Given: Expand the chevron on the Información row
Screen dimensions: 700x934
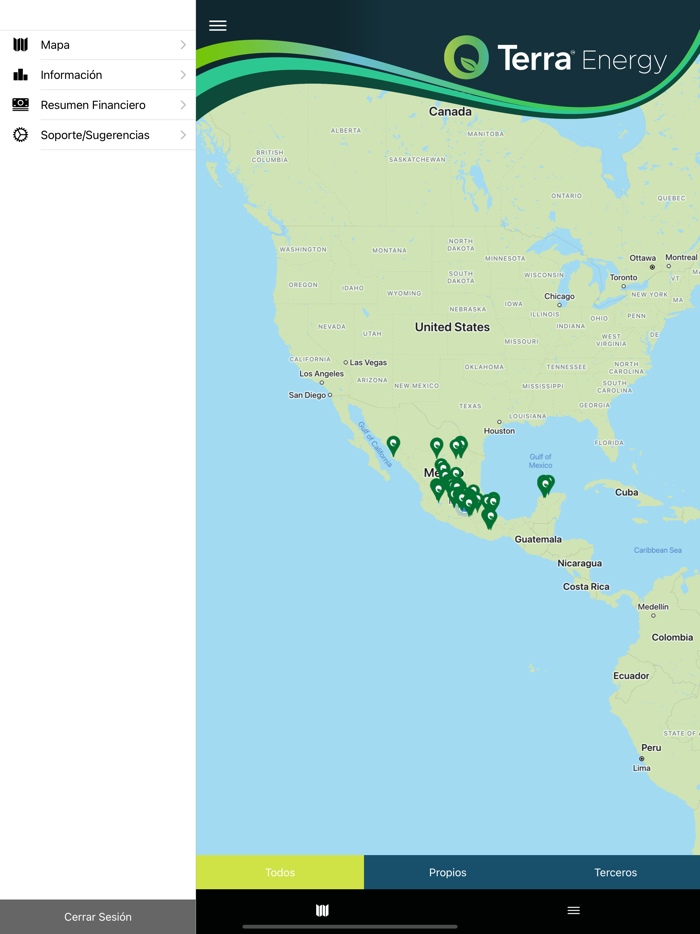Looking at the screenshot, I should click(183, 75).
